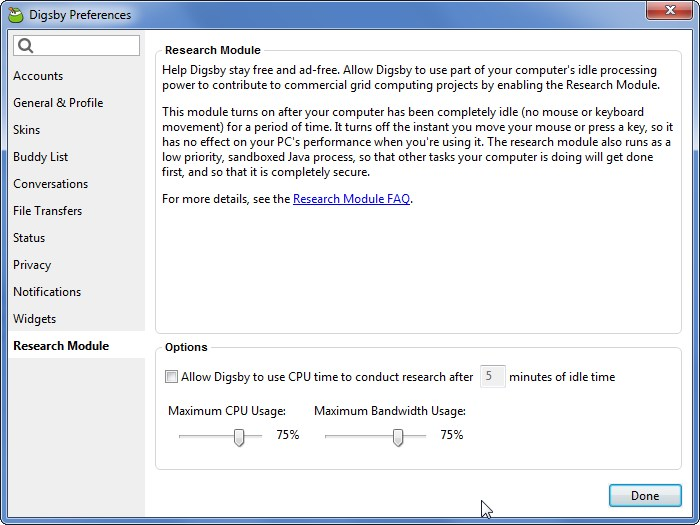
Task: Click the 75% value beside CPU Usage slider
Action: click(288, 435)
